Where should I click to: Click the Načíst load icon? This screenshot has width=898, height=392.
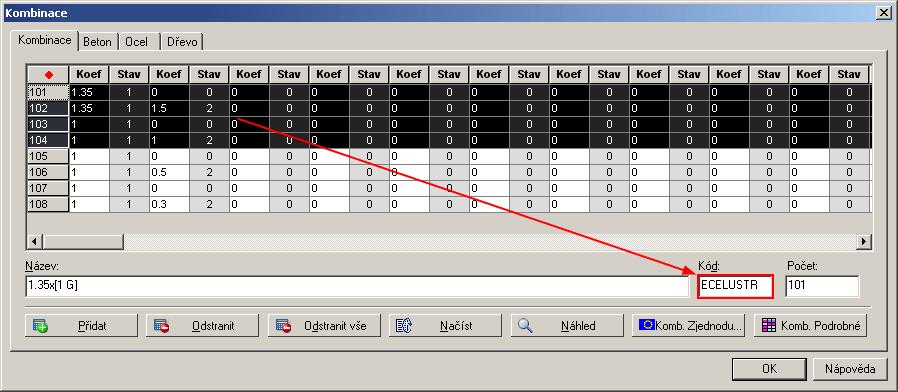coord(404,326)
